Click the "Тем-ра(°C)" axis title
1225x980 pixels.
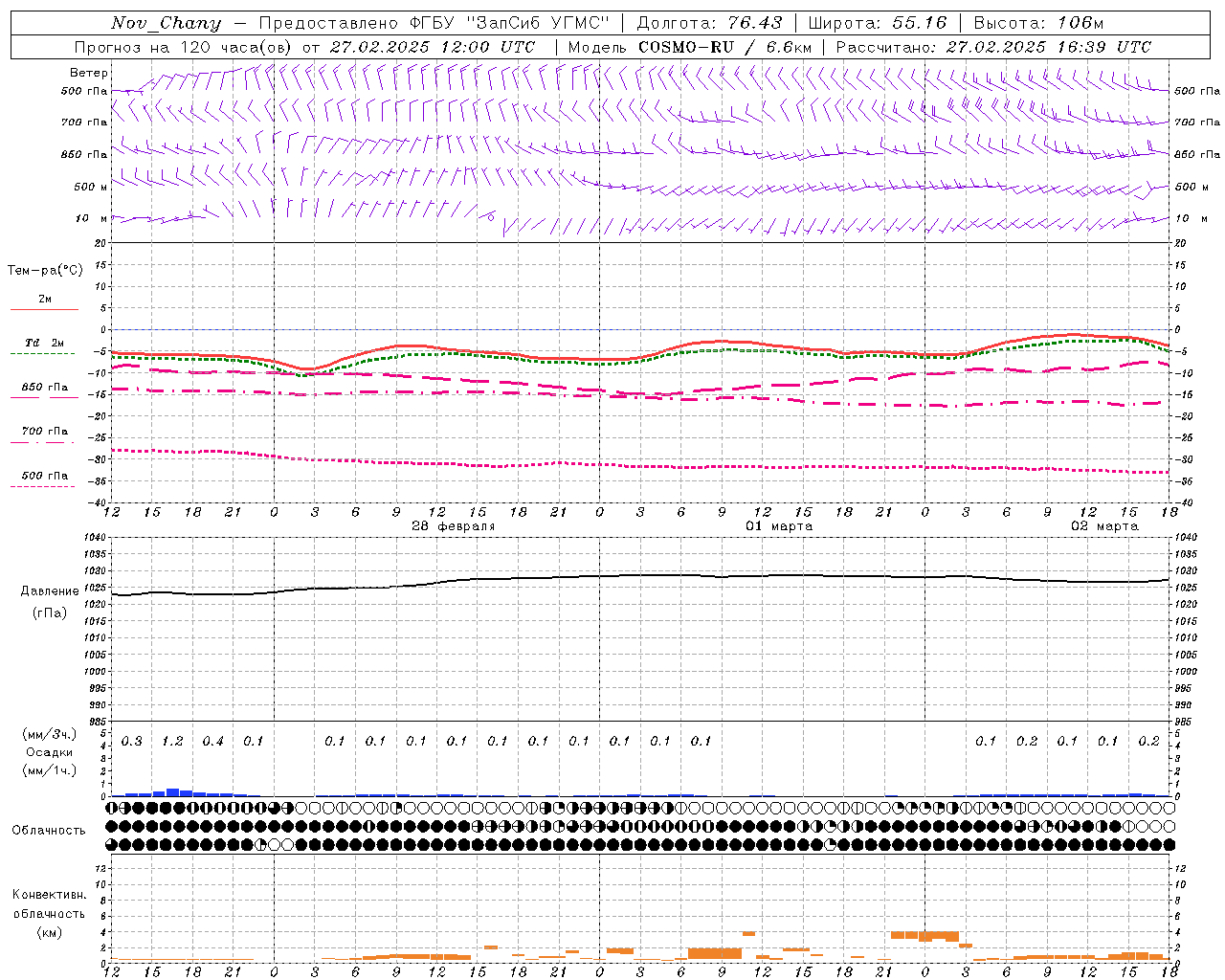tap(45, 271)
